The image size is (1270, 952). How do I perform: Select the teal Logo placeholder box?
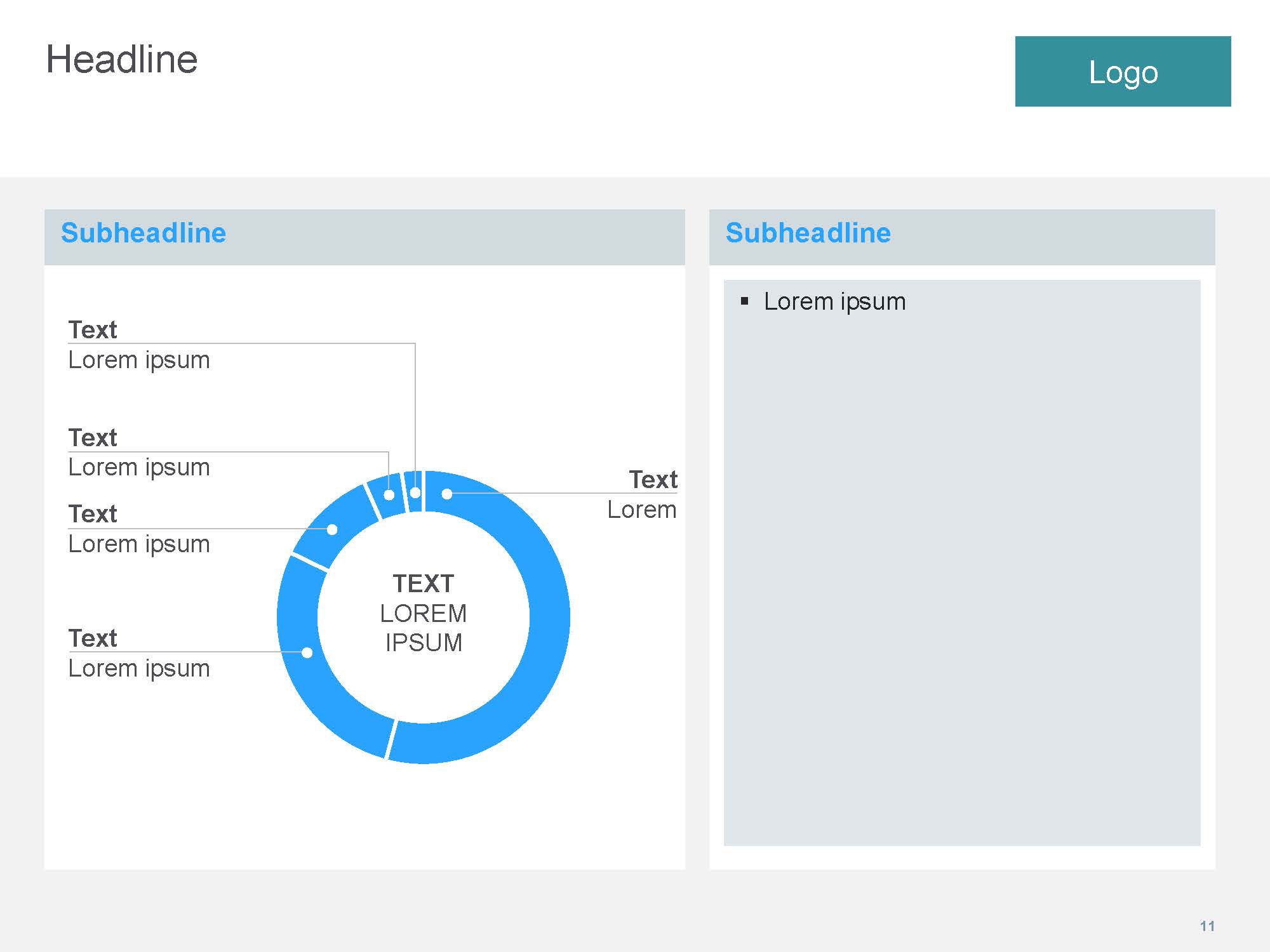point(1123,71)
